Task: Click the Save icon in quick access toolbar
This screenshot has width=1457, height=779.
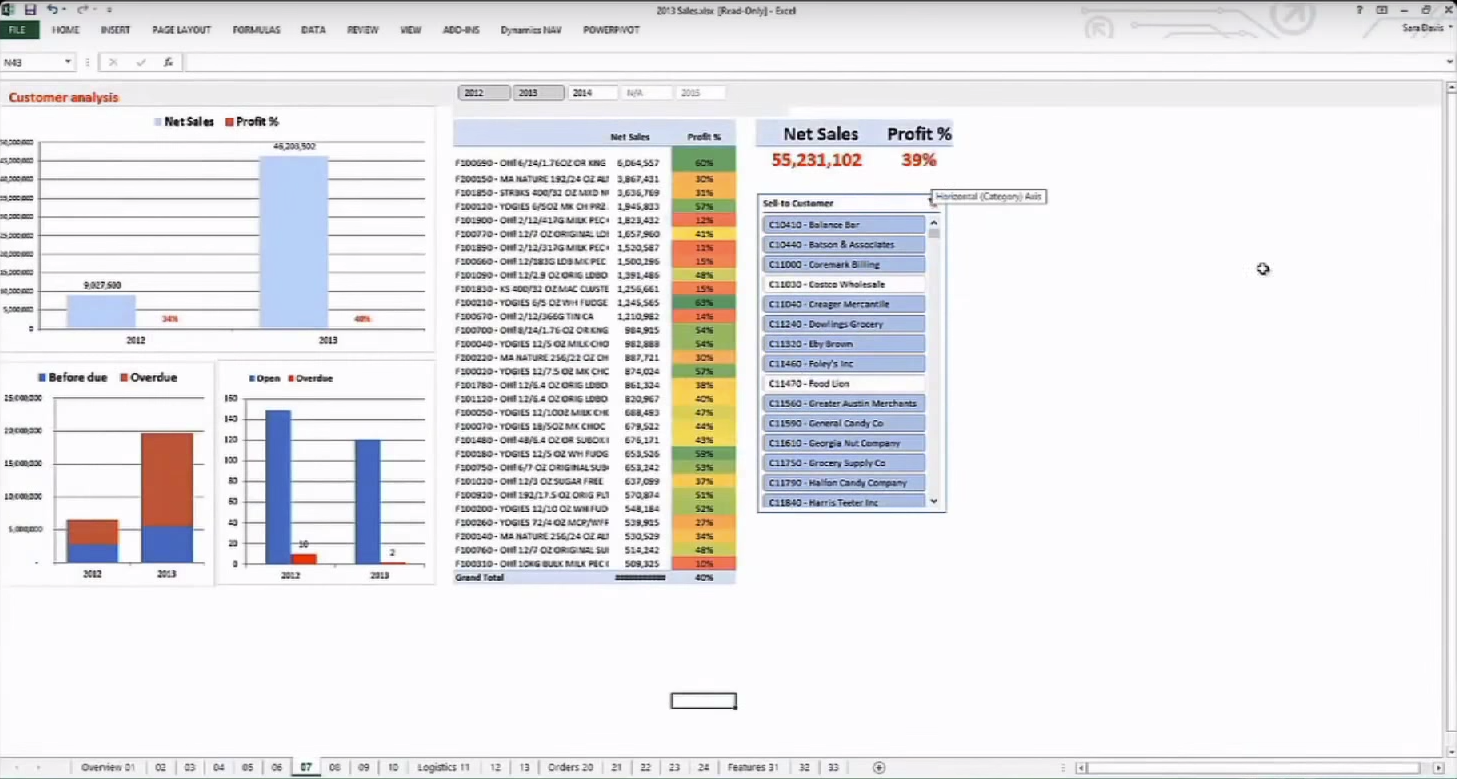Action: [30, 9]
